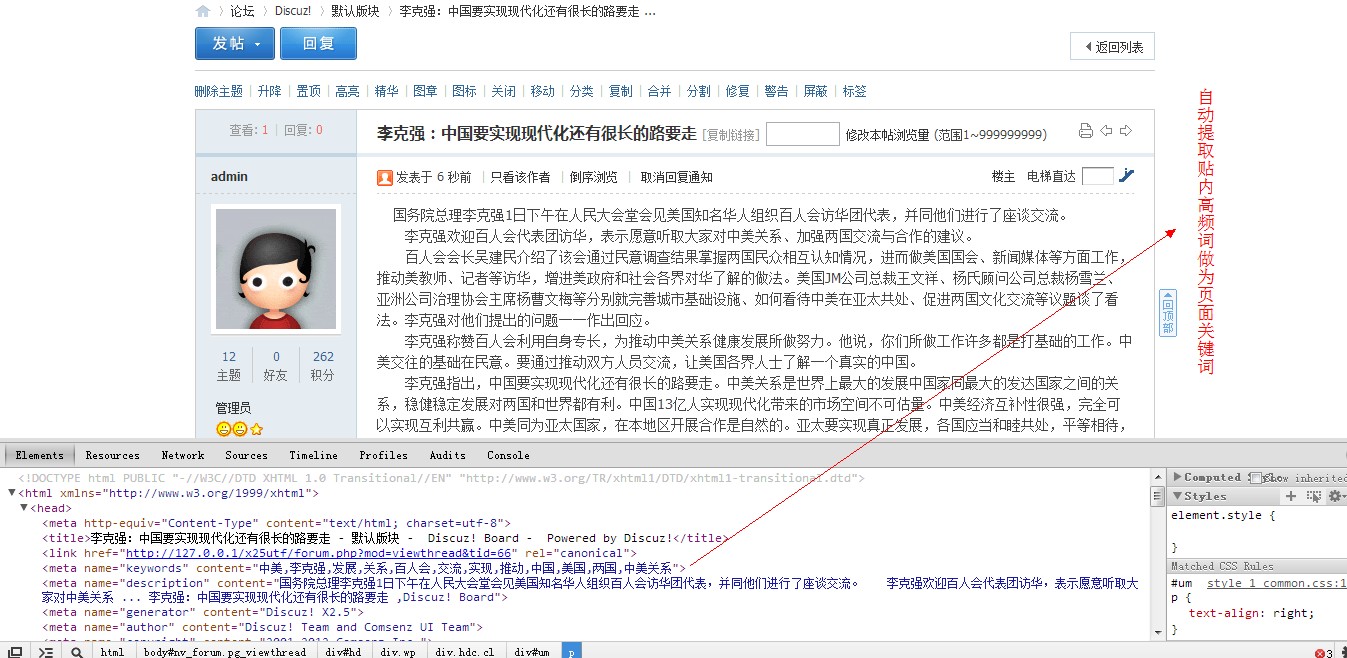Click 关闭 moderation link
Screen dimensions: 1347x658
(x=504, y=91)
